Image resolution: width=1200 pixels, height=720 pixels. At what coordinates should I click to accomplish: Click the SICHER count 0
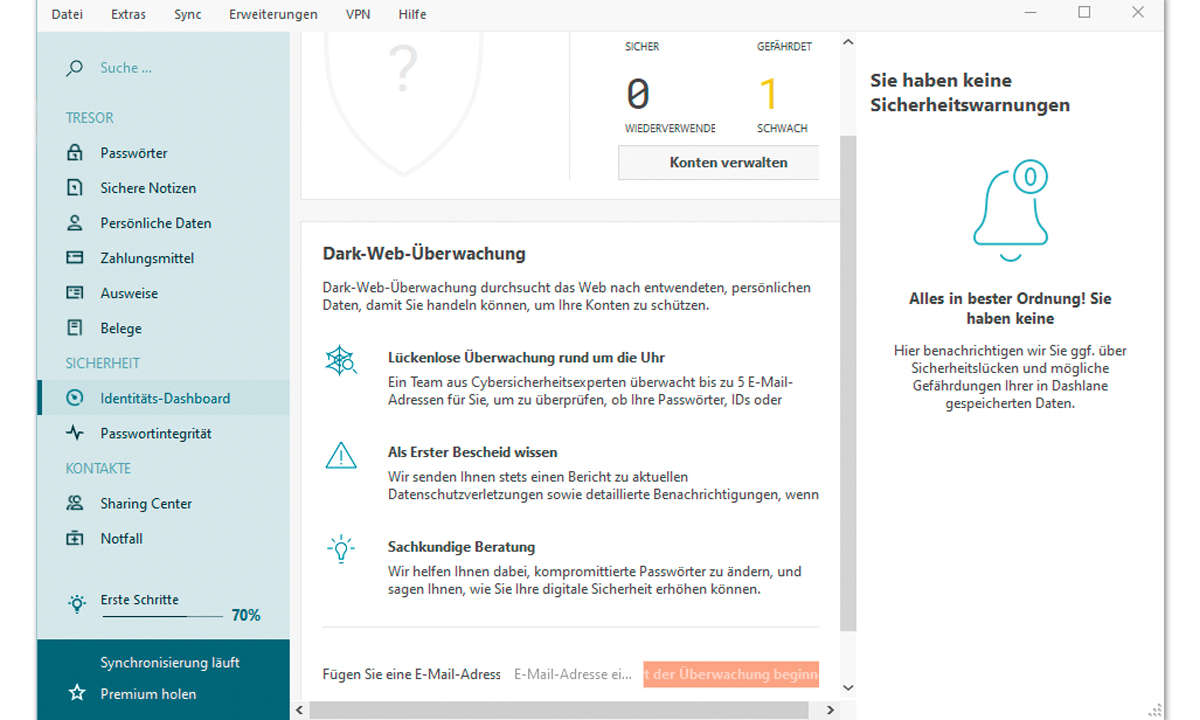[638, 95]
